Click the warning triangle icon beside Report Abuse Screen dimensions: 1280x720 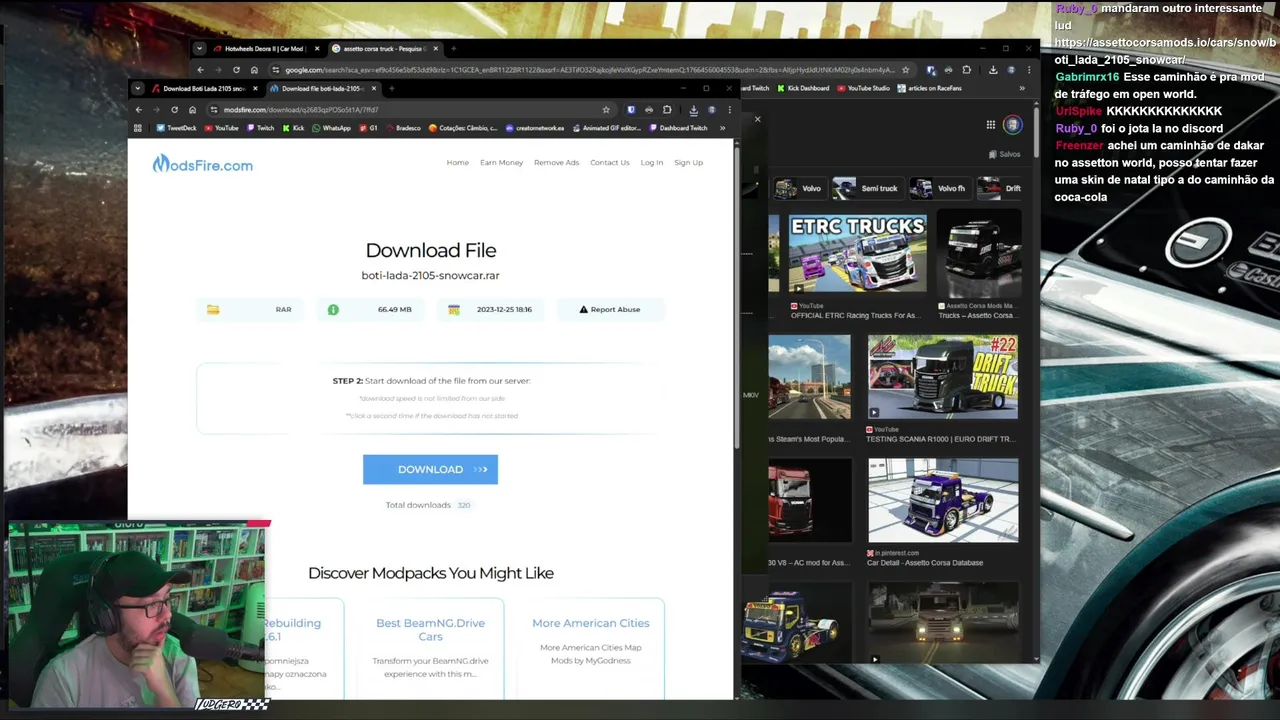pyautogui.click(x=583, y=309)
